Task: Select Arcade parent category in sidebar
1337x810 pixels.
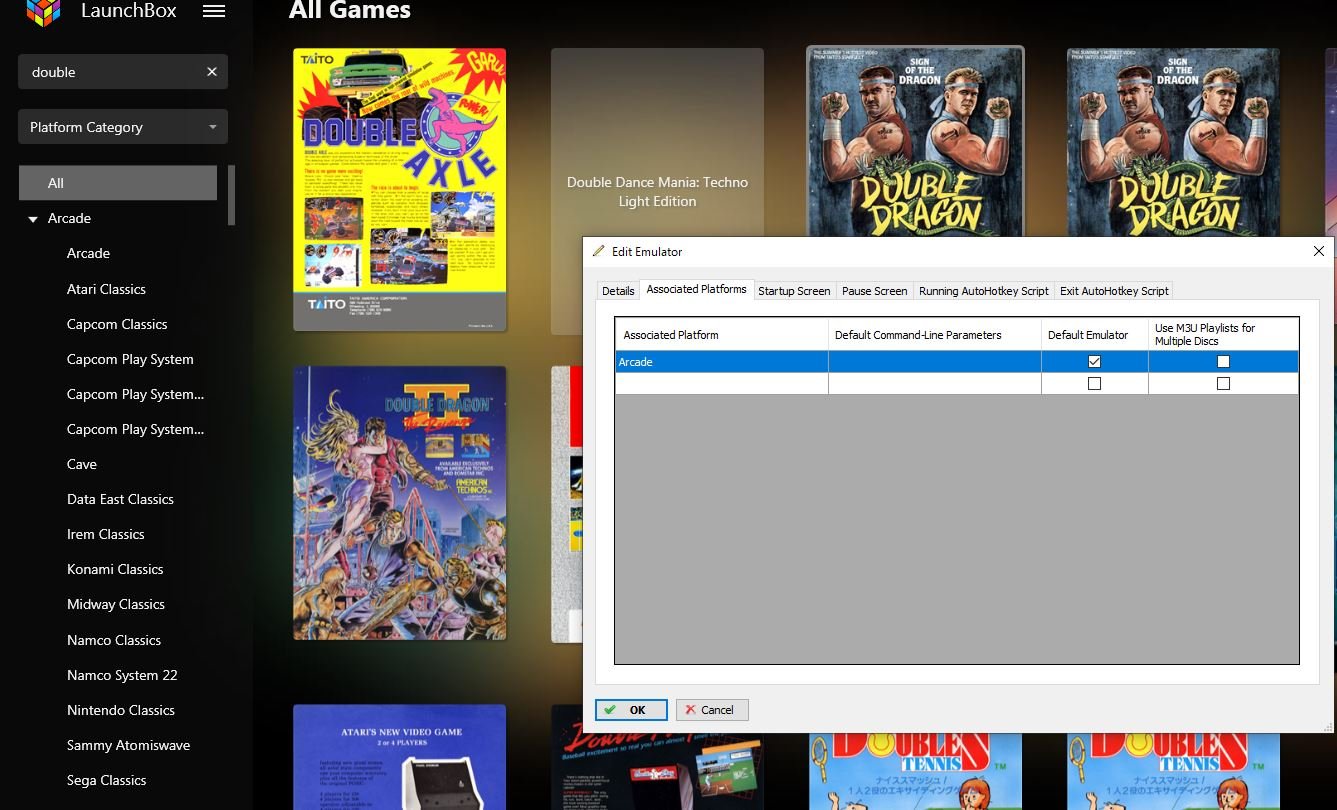Action: pyautogui.click(x=69, y=218)
